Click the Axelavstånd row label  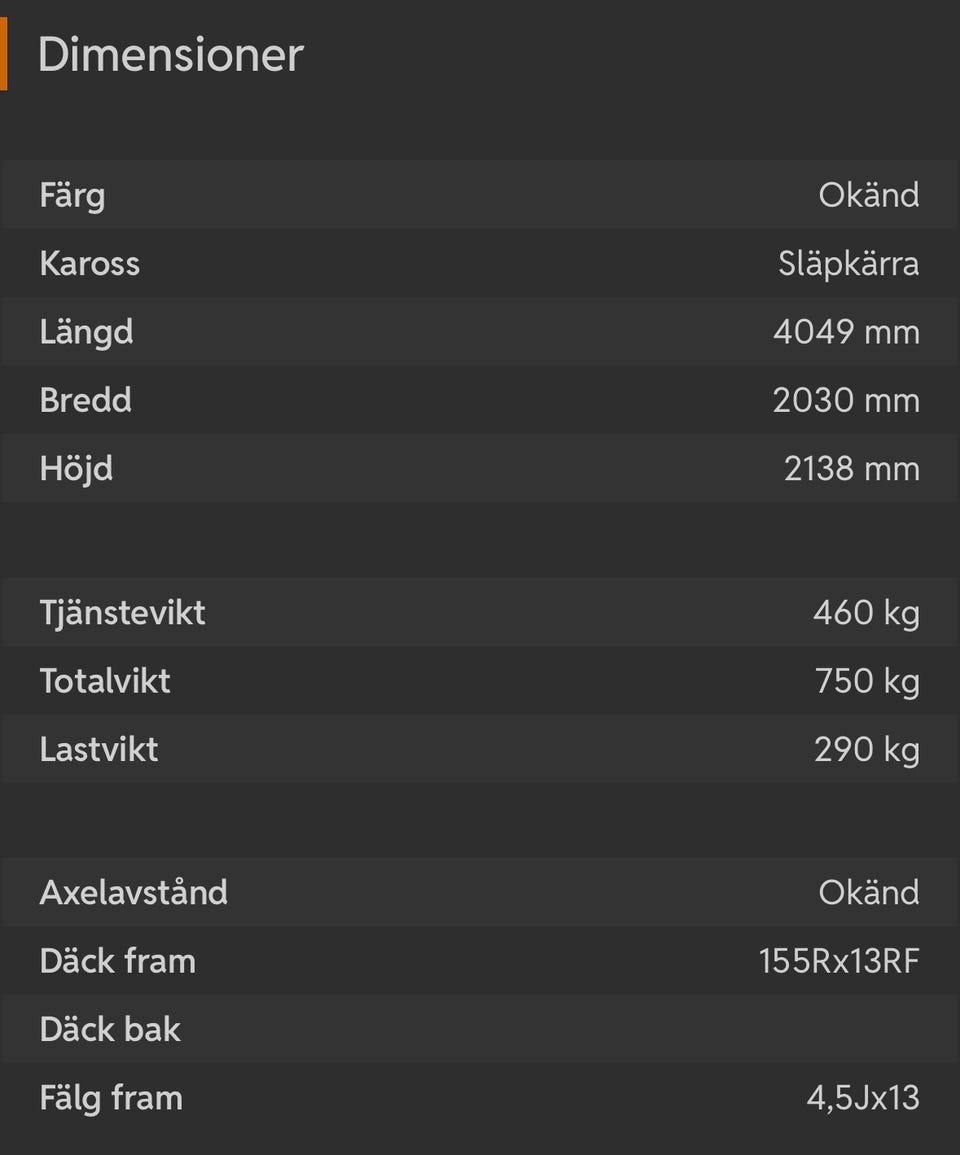tap(133, 892)
